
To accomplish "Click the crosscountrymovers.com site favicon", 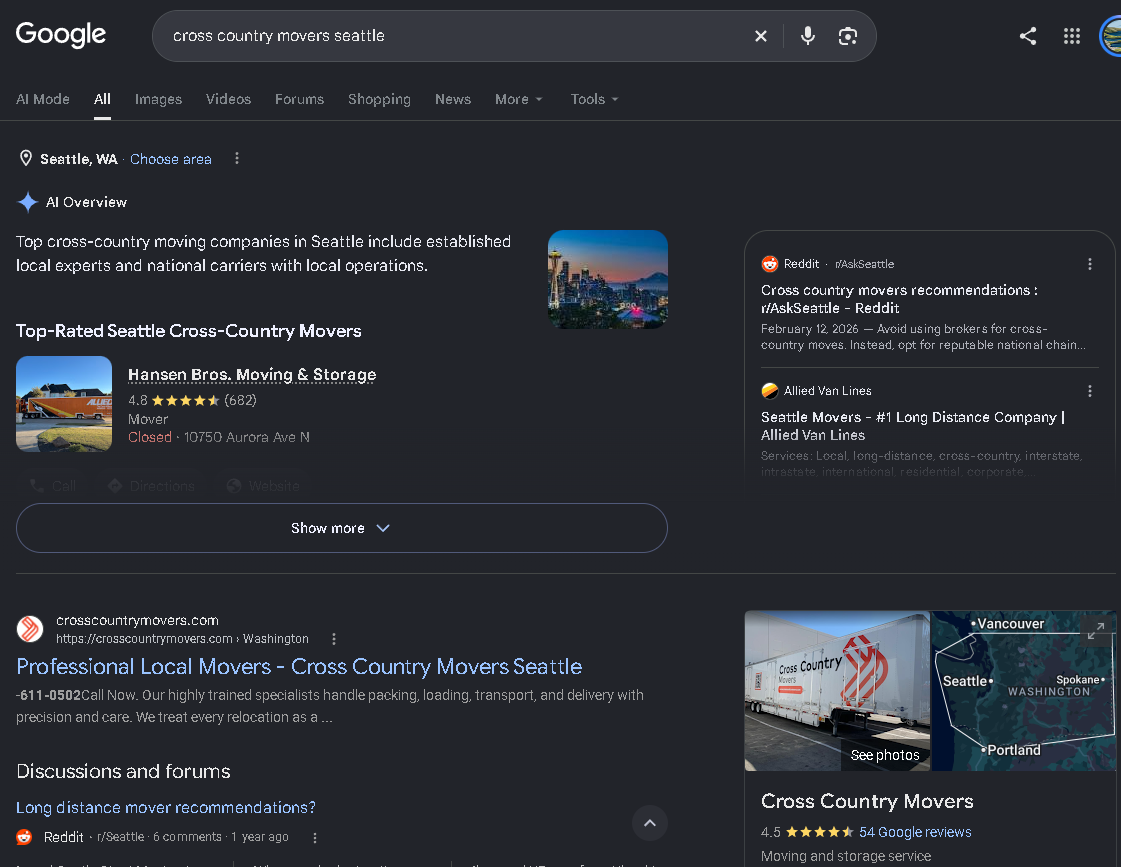I will pyautogui.click(x=30, y=629).
